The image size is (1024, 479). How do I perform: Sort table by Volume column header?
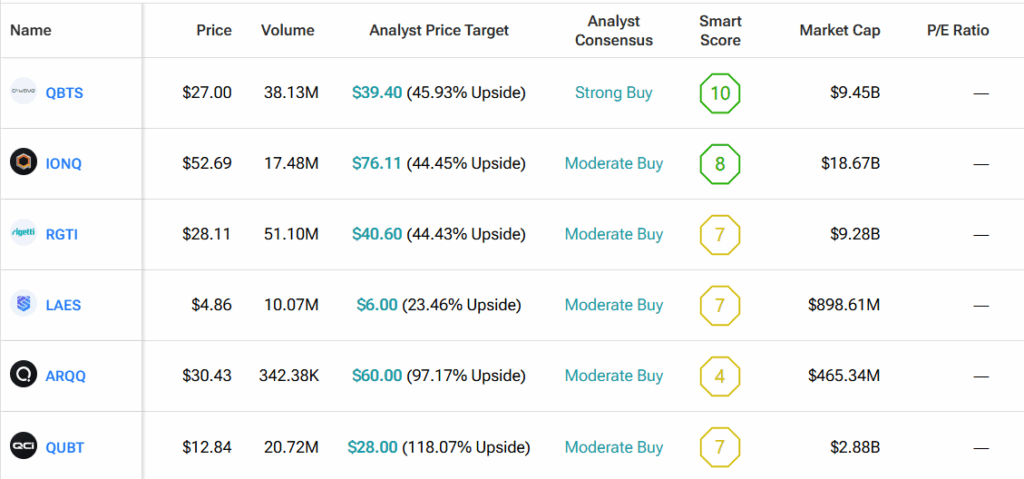click(x=289, y=30)
